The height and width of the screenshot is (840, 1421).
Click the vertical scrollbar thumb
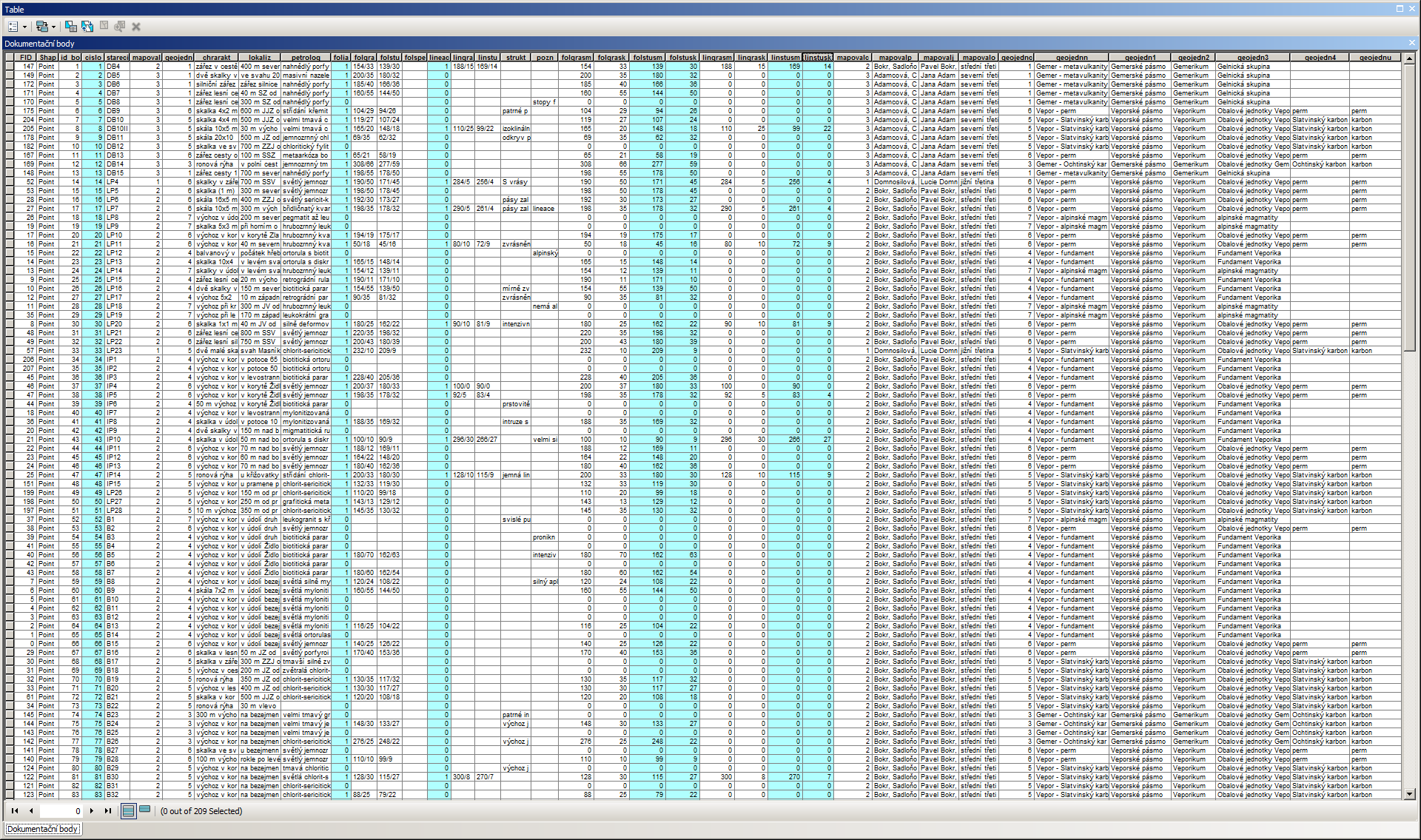(x=1410, y=207)
